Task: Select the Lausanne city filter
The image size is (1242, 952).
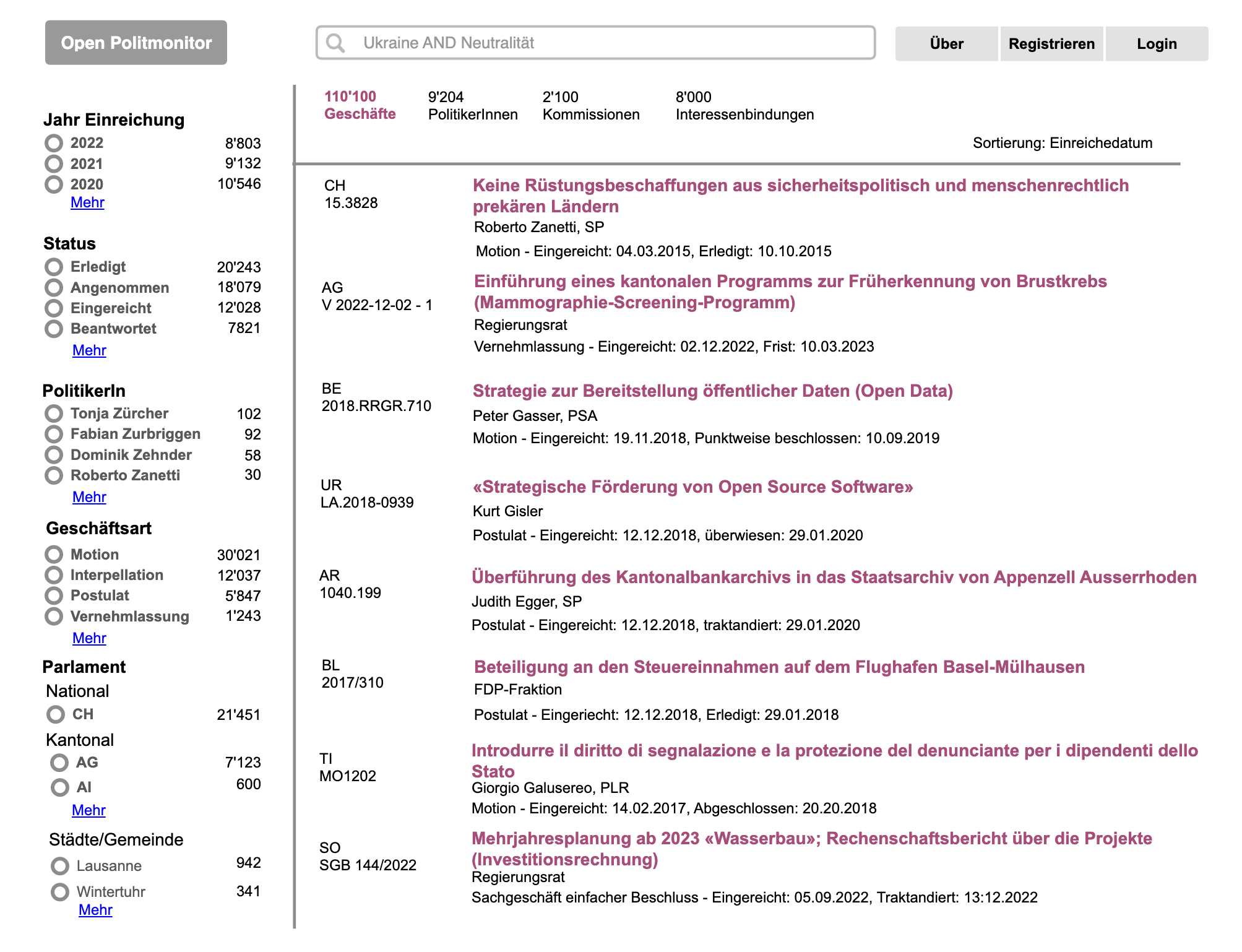Action: [60, 865]
